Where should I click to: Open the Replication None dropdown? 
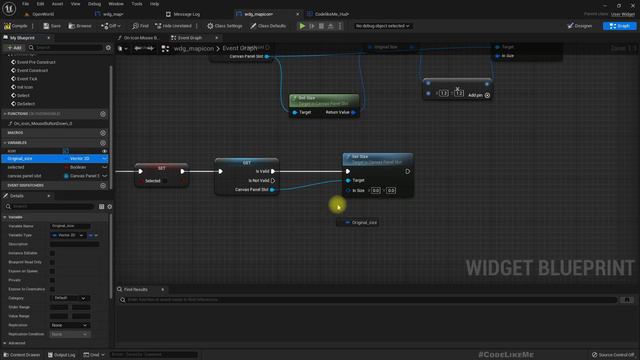[69, 325]
